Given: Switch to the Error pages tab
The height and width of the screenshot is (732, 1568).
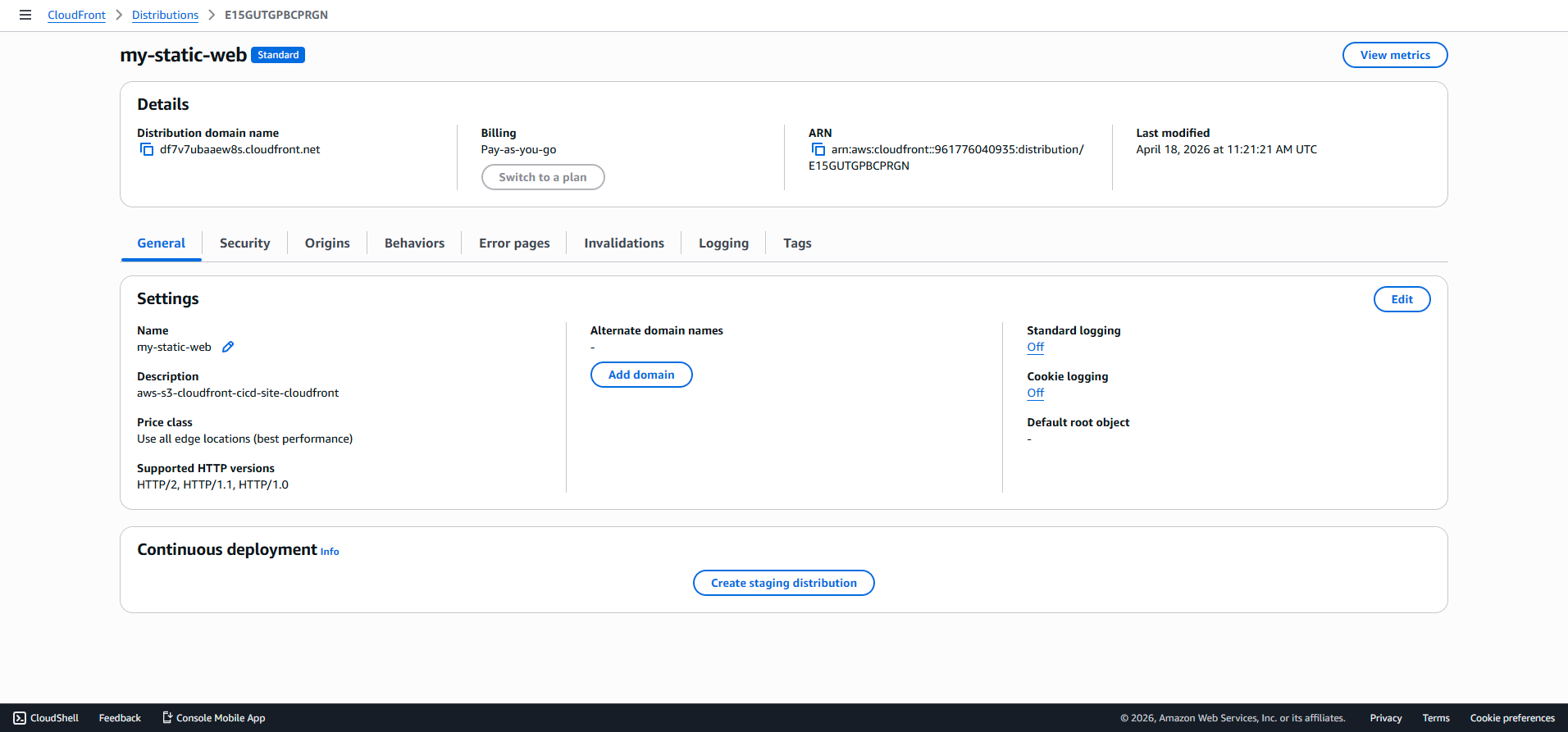Looking at the screenshot, I should coord(514,243).
